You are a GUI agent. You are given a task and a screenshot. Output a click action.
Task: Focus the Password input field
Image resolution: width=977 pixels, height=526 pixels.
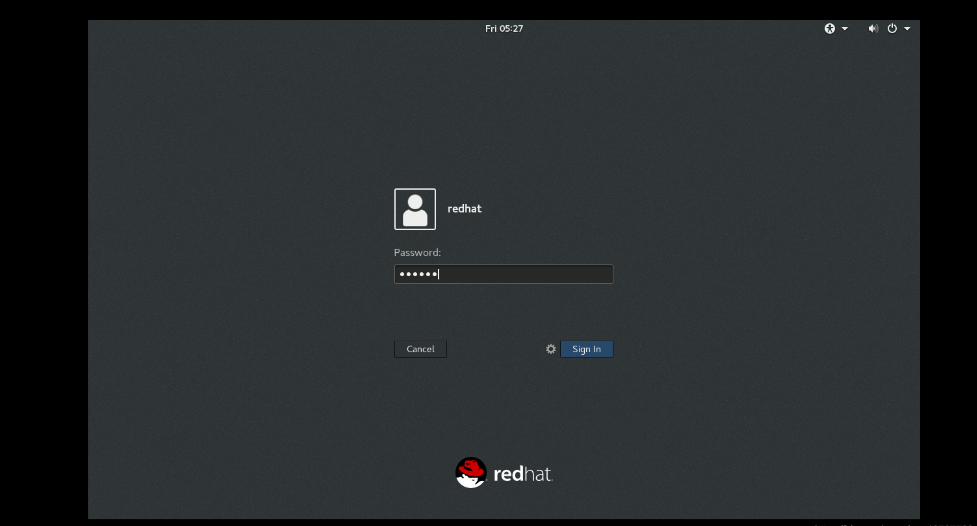[x=503, y=274]
